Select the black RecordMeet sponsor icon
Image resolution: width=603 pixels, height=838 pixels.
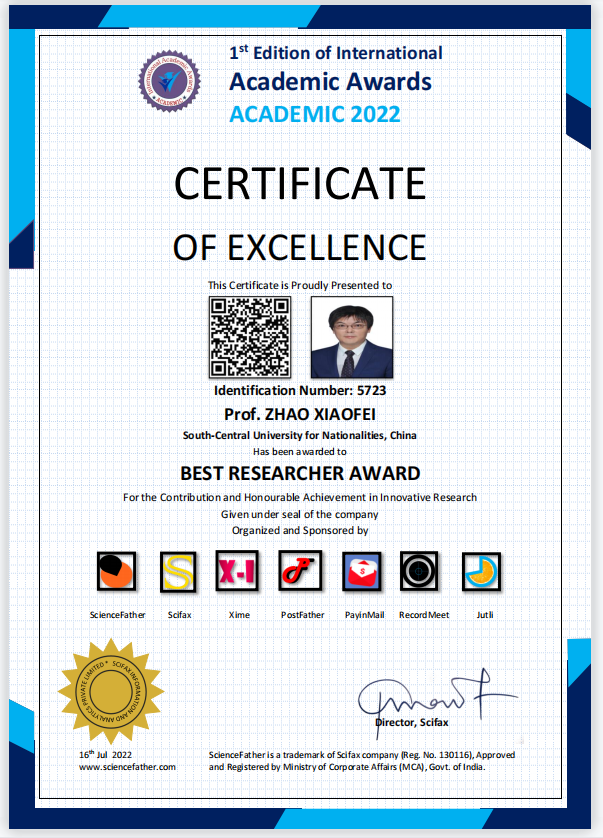pyautogui.click(x=420, y=571)
